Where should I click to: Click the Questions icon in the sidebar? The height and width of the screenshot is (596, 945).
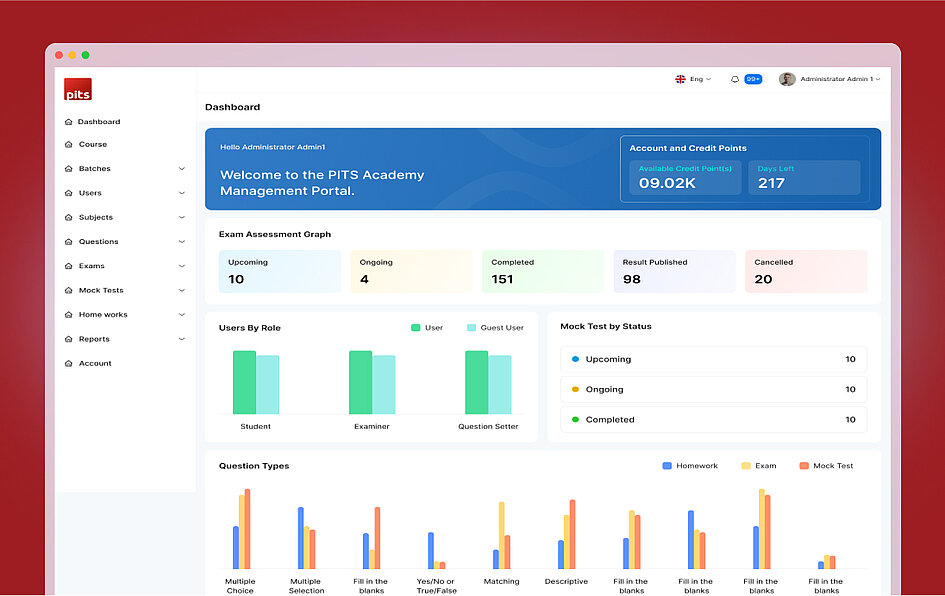click(x=68, y=242)
